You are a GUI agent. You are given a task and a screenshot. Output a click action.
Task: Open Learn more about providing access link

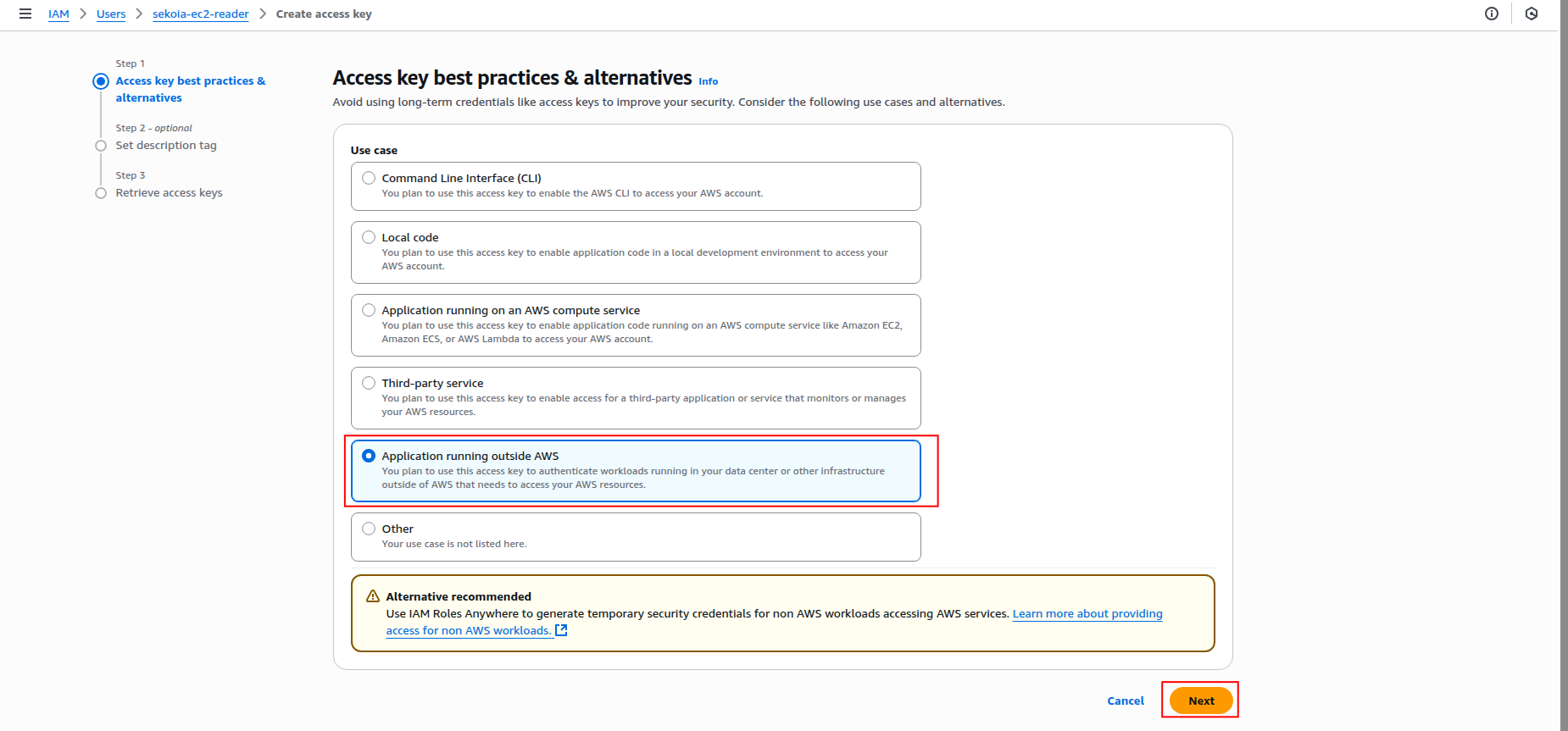[x=1087, y=614]
